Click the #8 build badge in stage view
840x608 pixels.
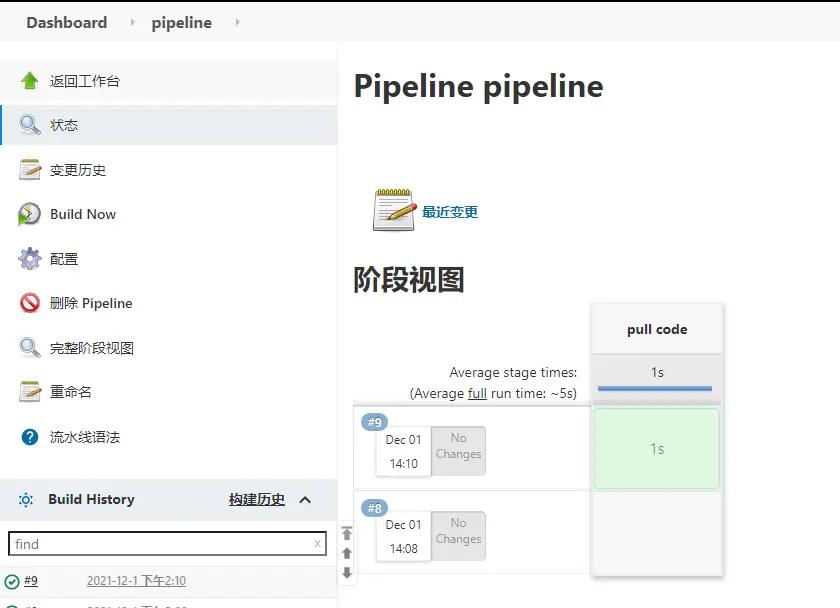pos(374,508)
